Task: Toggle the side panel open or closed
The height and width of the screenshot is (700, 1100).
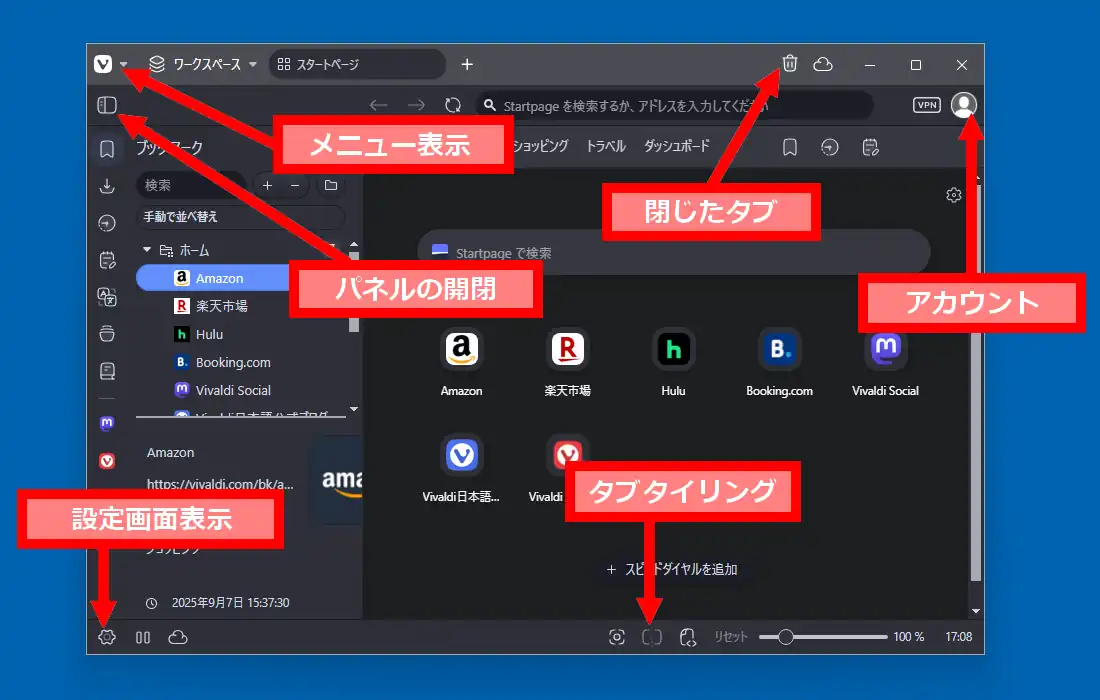Action: coord(107,105)
